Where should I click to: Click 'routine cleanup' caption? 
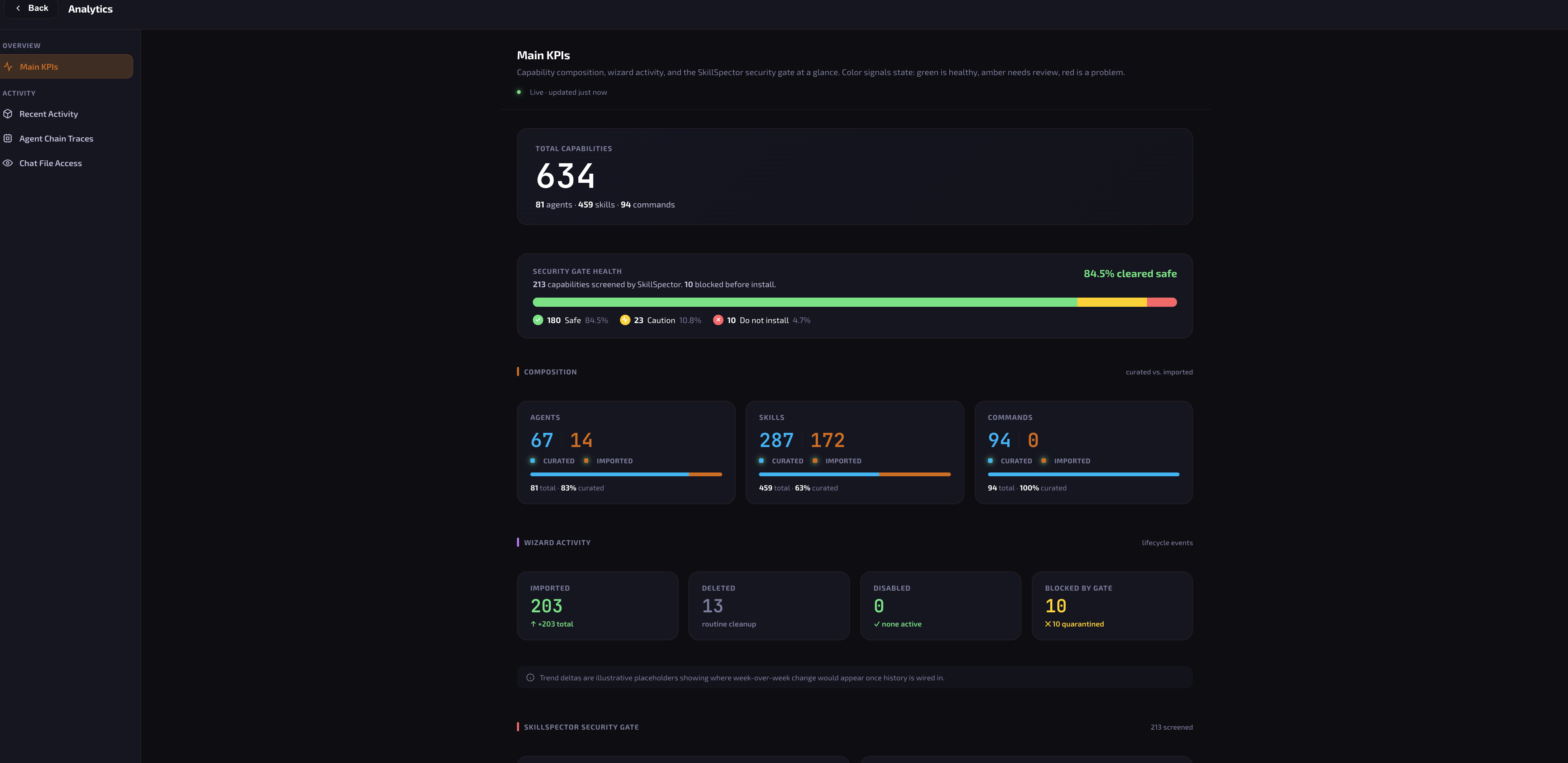click(x=729, y=624)
